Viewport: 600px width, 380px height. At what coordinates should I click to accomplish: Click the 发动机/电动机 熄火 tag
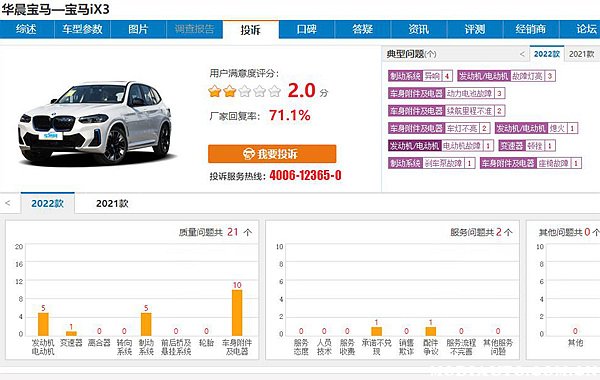(x=536, y=128)
